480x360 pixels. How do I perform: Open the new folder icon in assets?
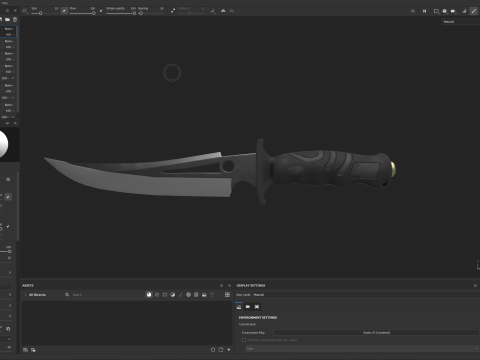221,350
